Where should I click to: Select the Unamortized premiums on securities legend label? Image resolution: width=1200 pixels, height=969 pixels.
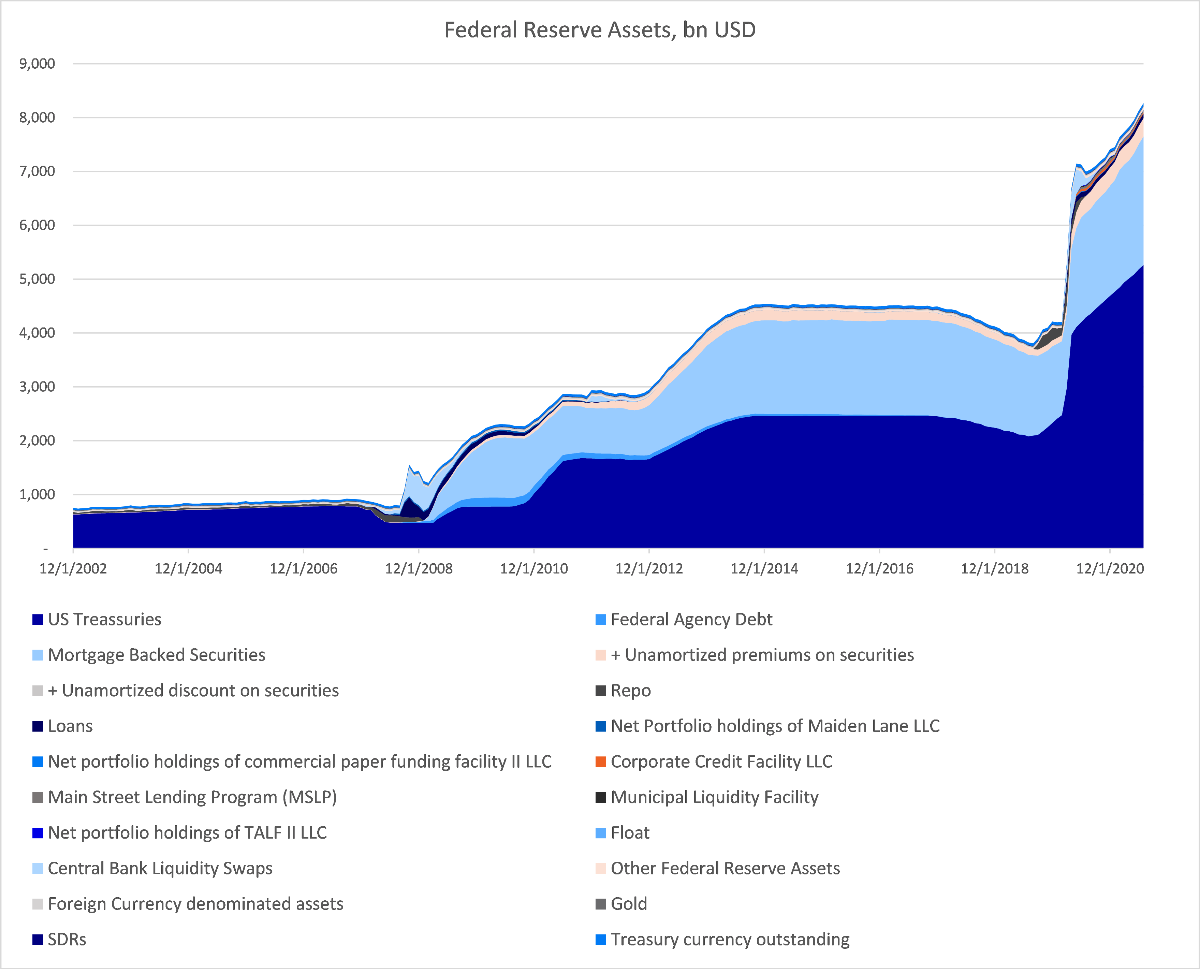click(x=762, y=655)
